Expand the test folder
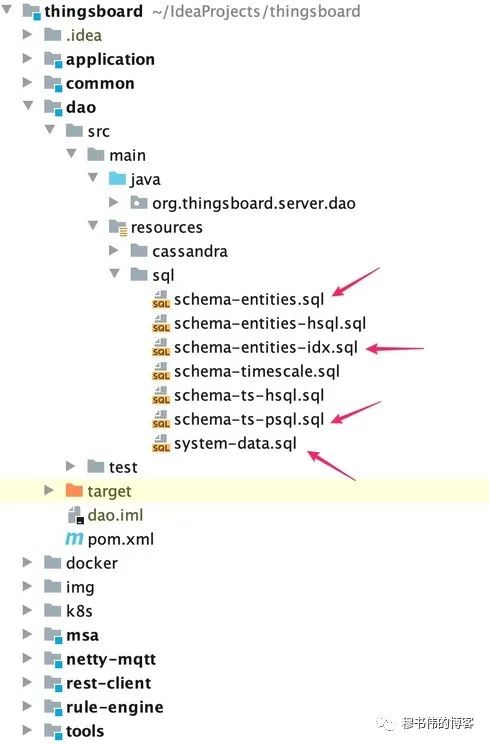 click(70, 466)
